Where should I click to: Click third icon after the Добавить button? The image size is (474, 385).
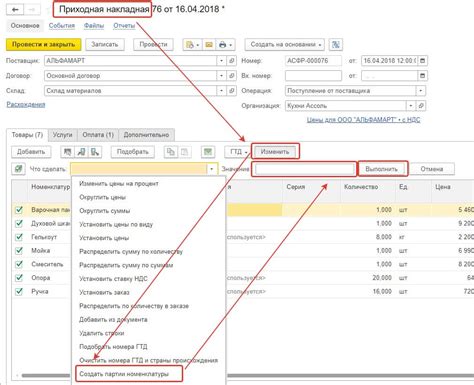point(95,152)
